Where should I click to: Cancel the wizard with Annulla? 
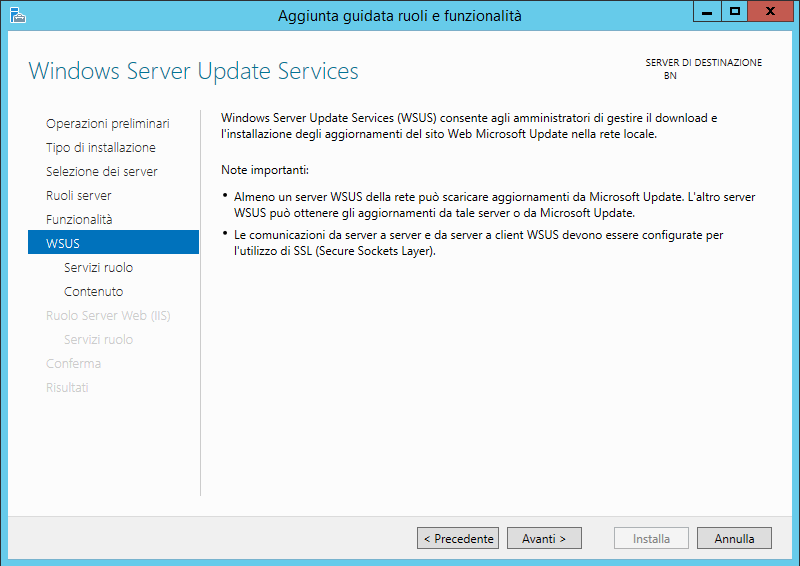[x=734, y=538]
